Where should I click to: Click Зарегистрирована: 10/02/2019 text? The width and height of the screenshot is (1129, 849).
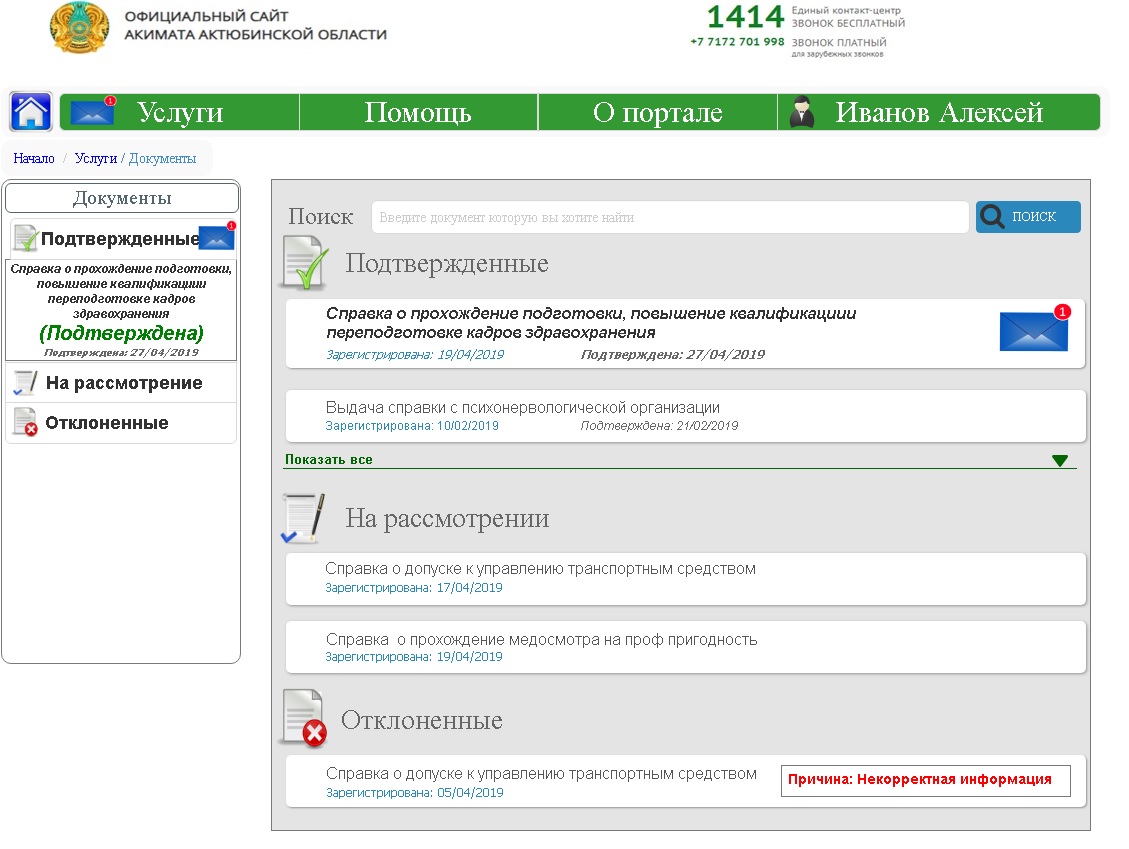[412, 426]
